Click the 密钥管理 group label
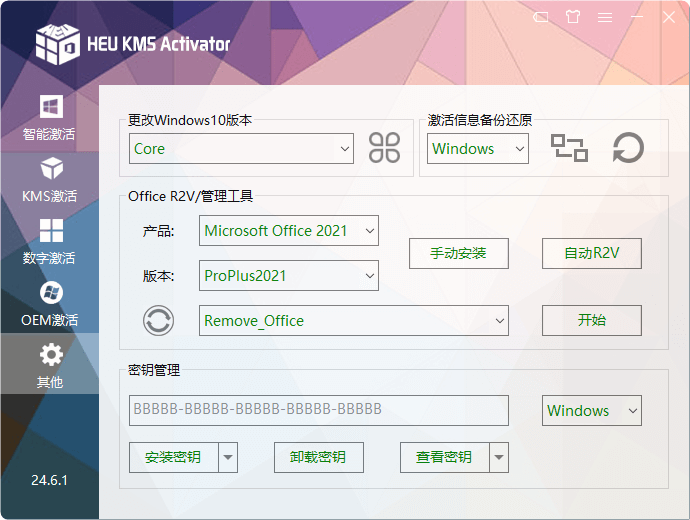 click(x=154, y=370)
